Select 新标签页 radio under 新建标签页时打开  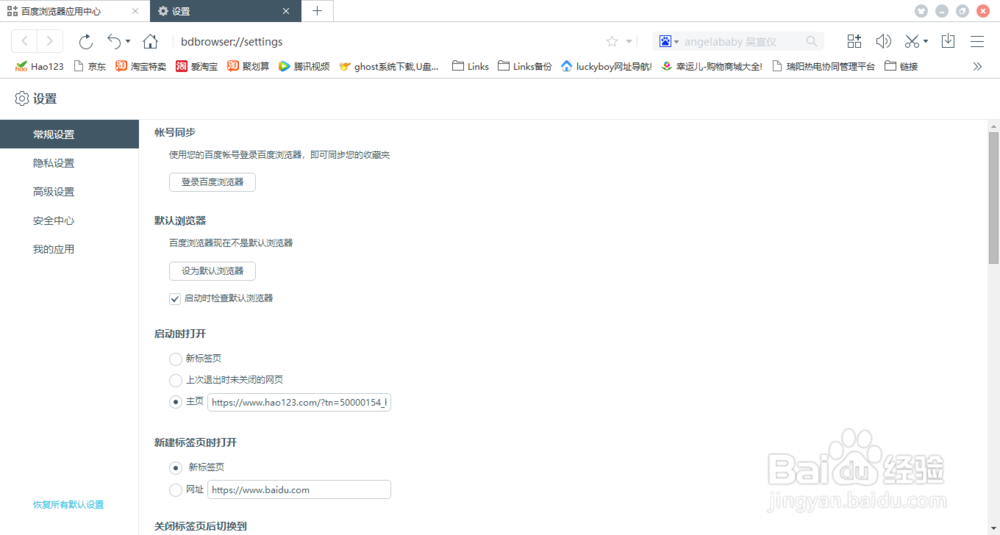point(175,468)
